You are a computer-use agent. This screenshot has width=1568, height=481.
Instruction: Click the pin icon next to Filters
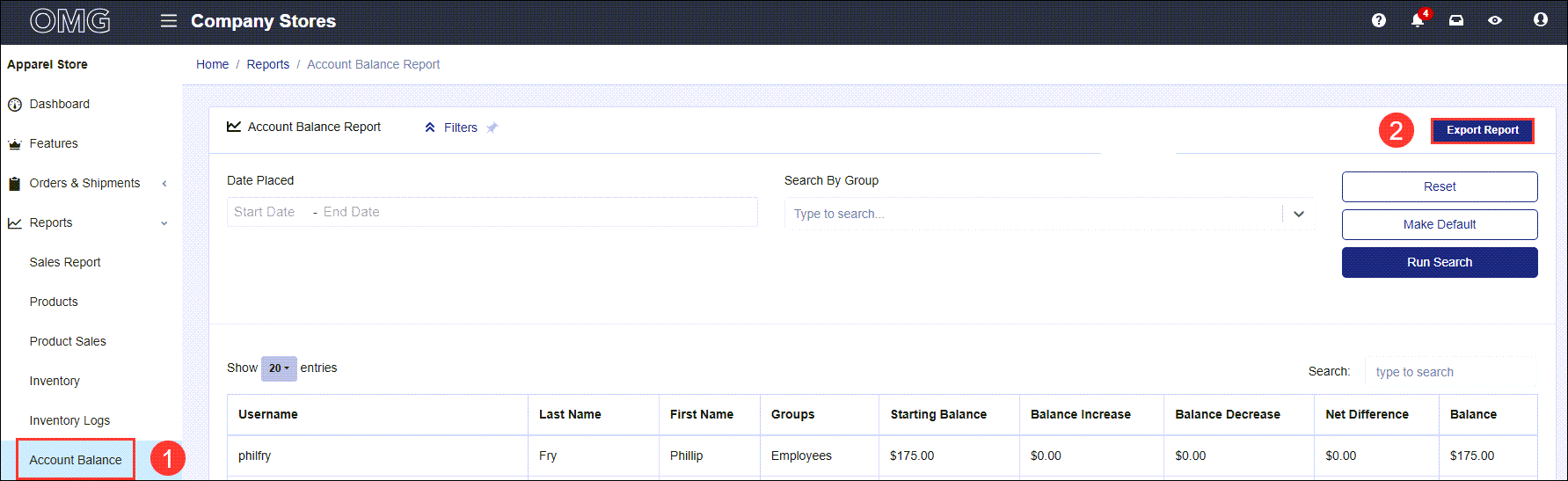(492, 128)
